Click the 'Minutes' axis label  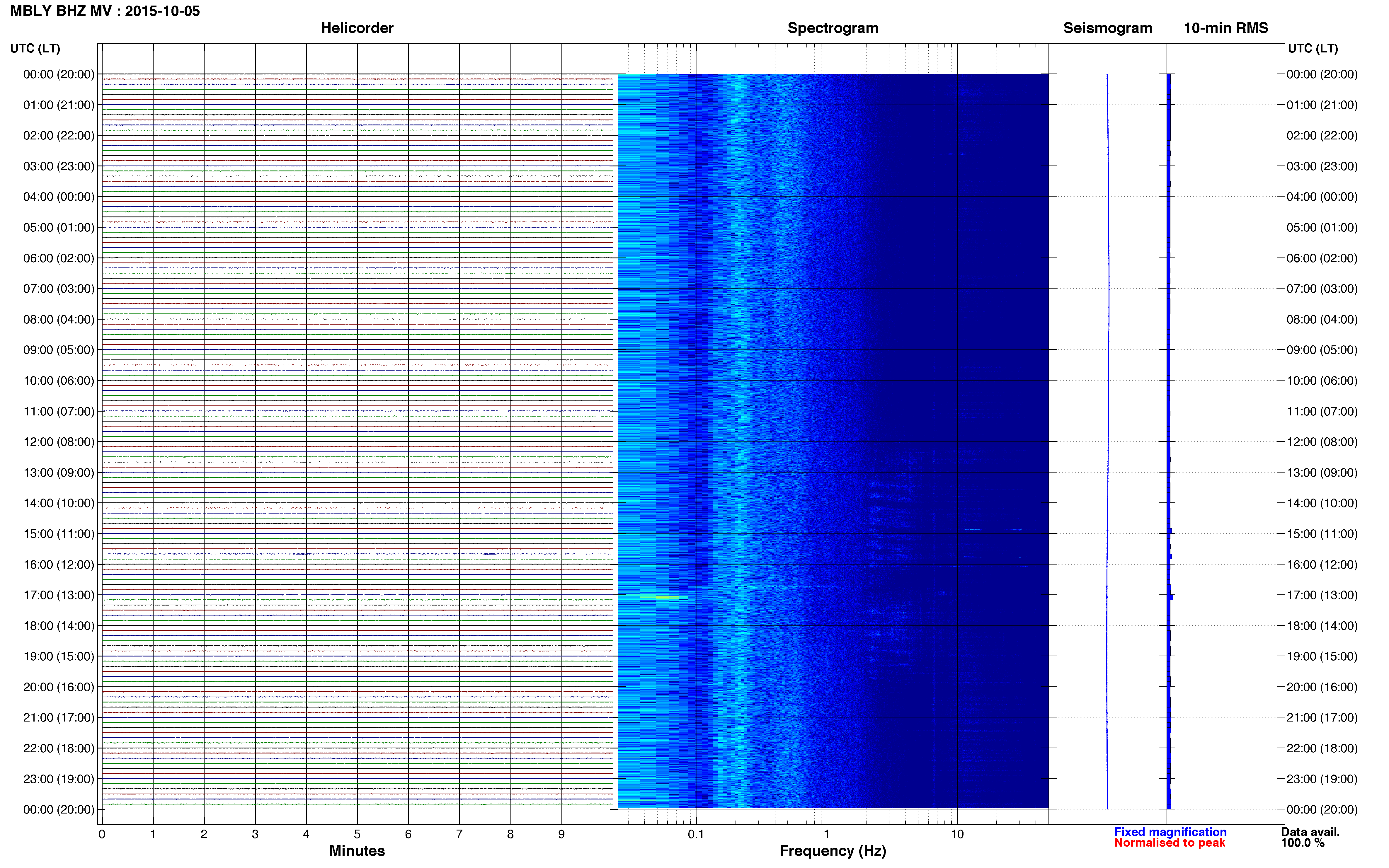pos(357,850)
